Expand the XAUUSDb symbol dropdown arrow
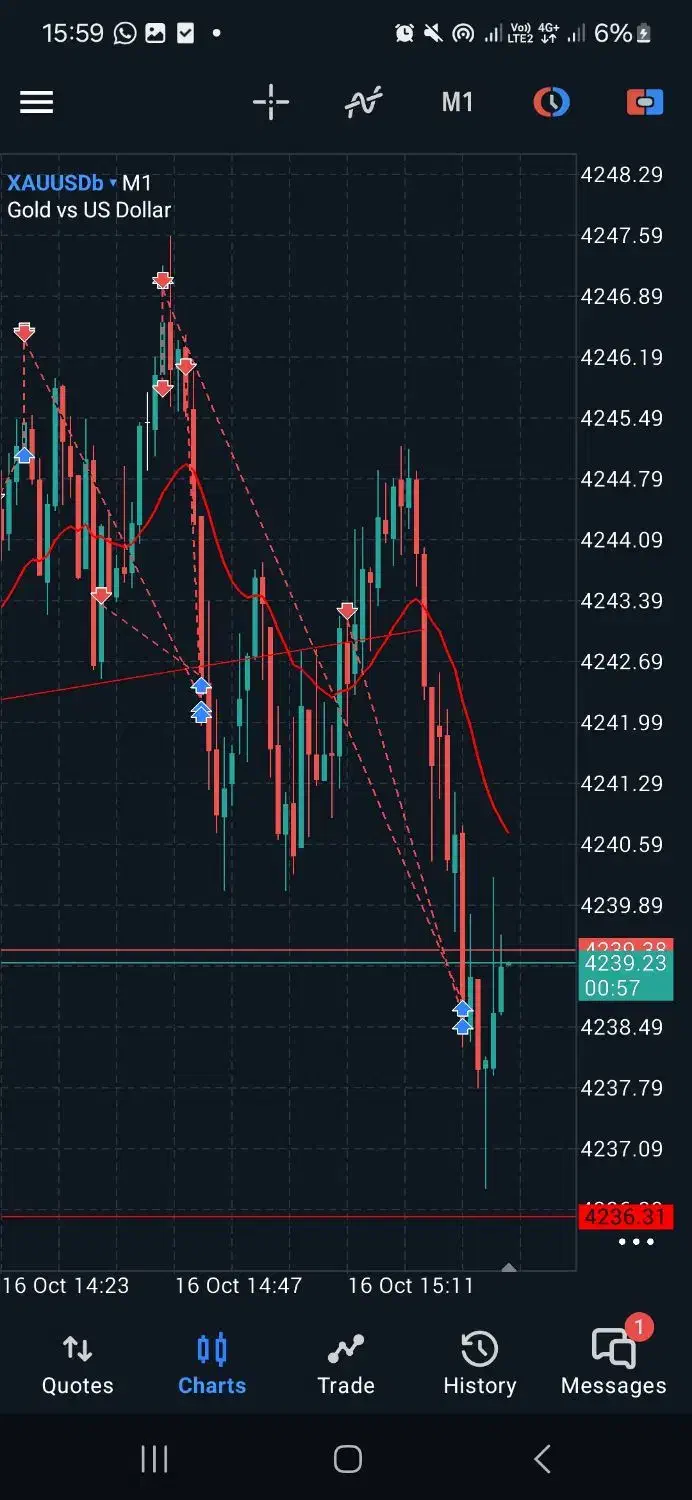692x1500 pixels. pos(113,183)
